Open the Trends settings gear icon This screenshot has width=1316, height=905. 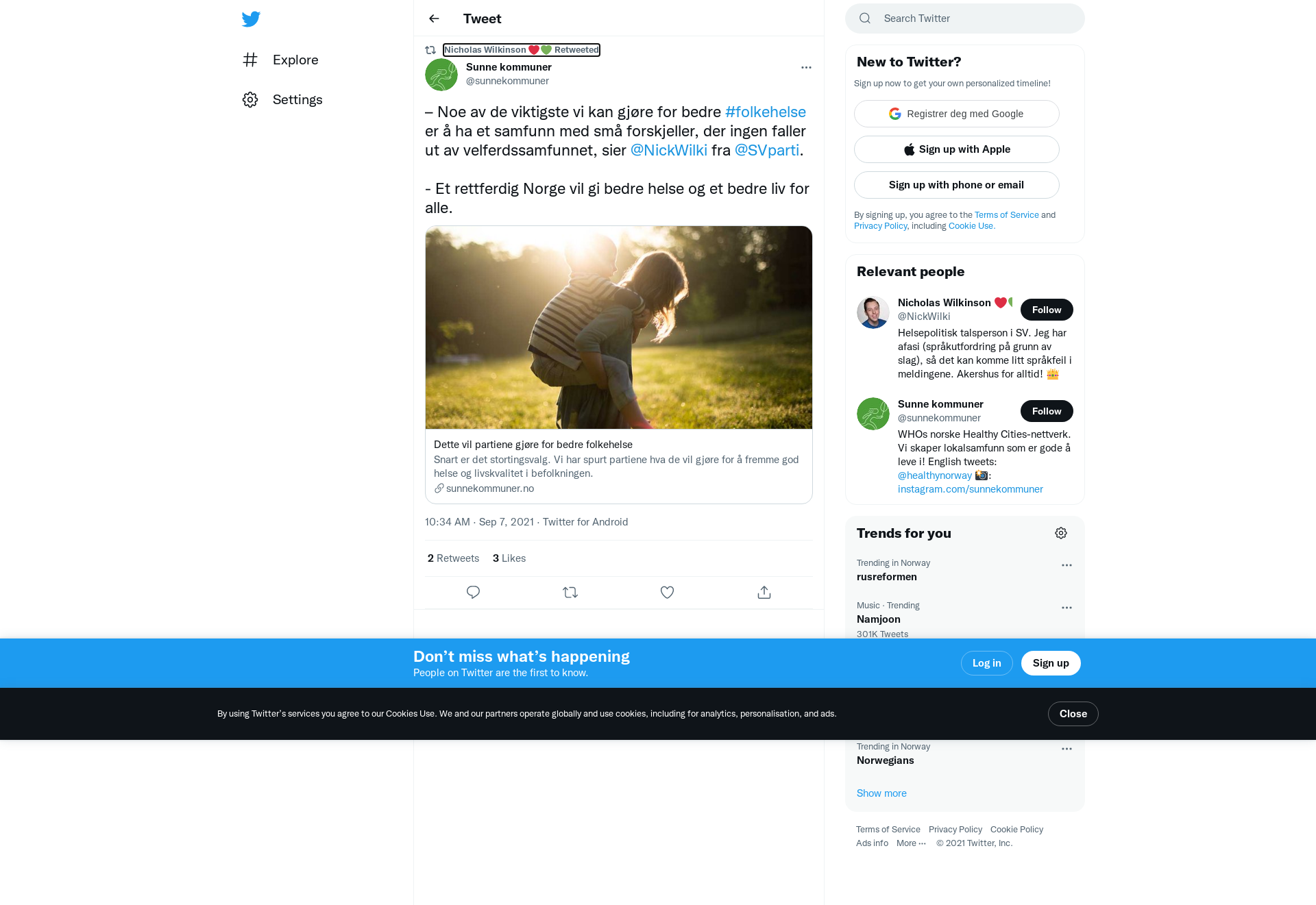[1061, 533]
